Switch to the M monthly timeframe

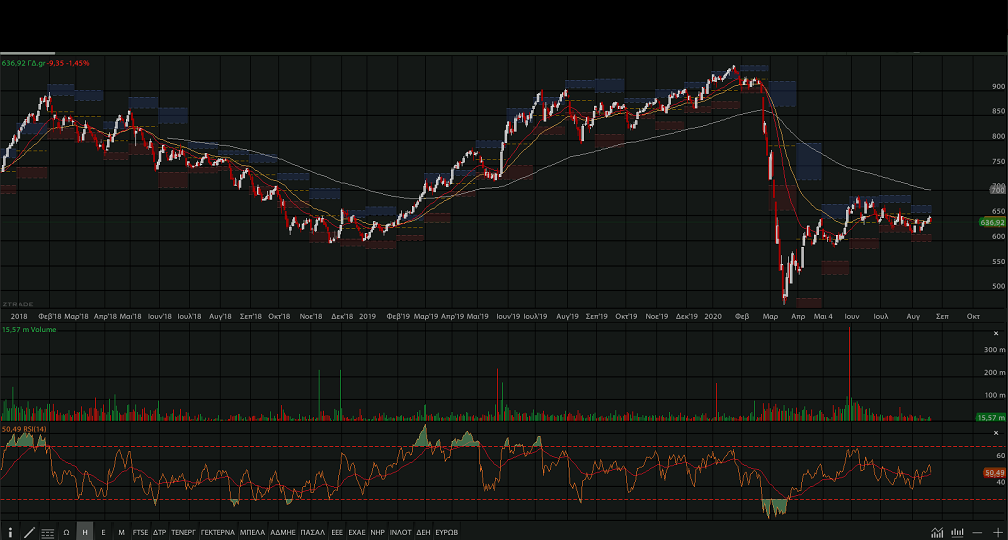(x=121, y=532)
